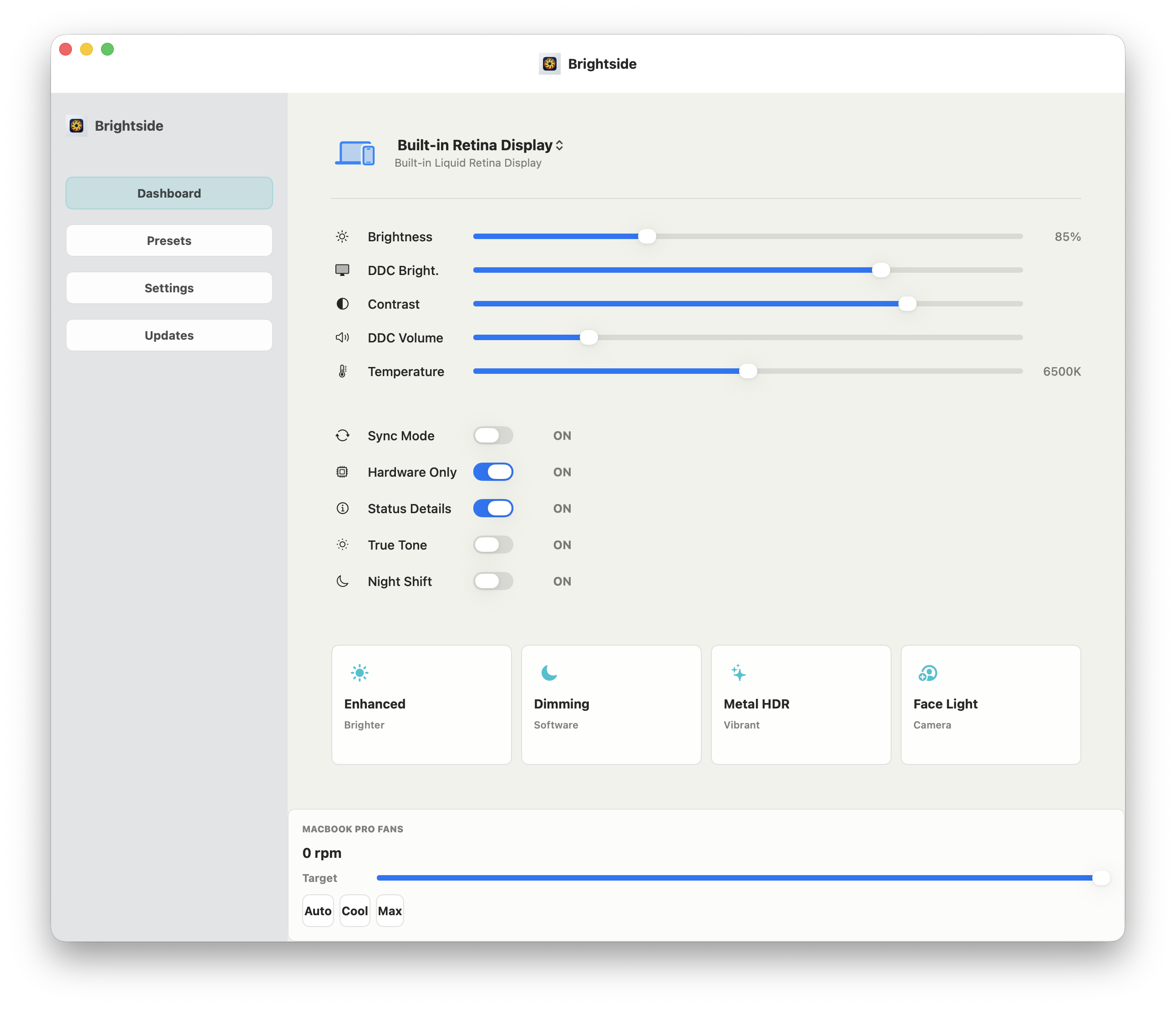The width and height of the screenshot is (1176, 1009).
Task: Click the sparkles icon on Metal HDR card
Action: 738,673
